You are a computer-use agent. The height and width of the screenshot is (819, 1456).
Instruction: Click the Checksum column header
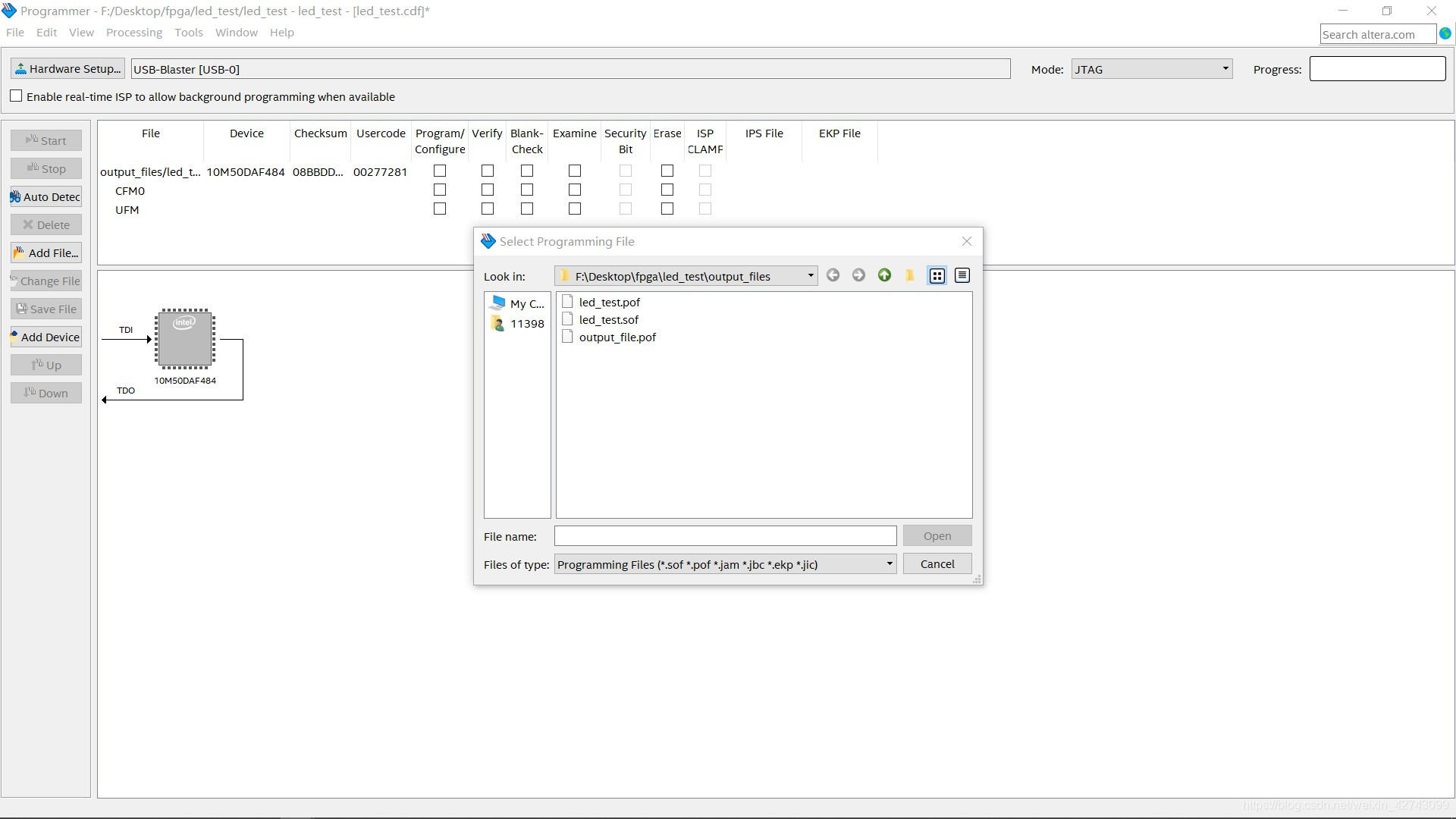coord(321,133)
